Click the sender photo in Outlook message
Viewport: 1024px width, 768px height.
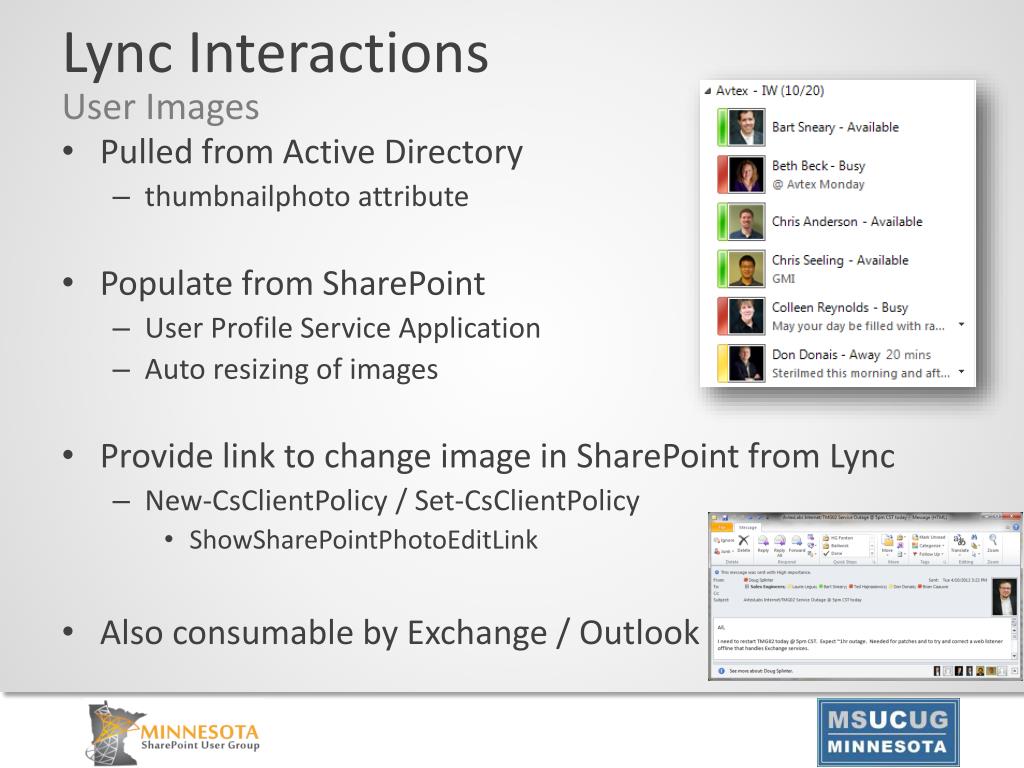pyautogui.click(x=1004, y=597)
